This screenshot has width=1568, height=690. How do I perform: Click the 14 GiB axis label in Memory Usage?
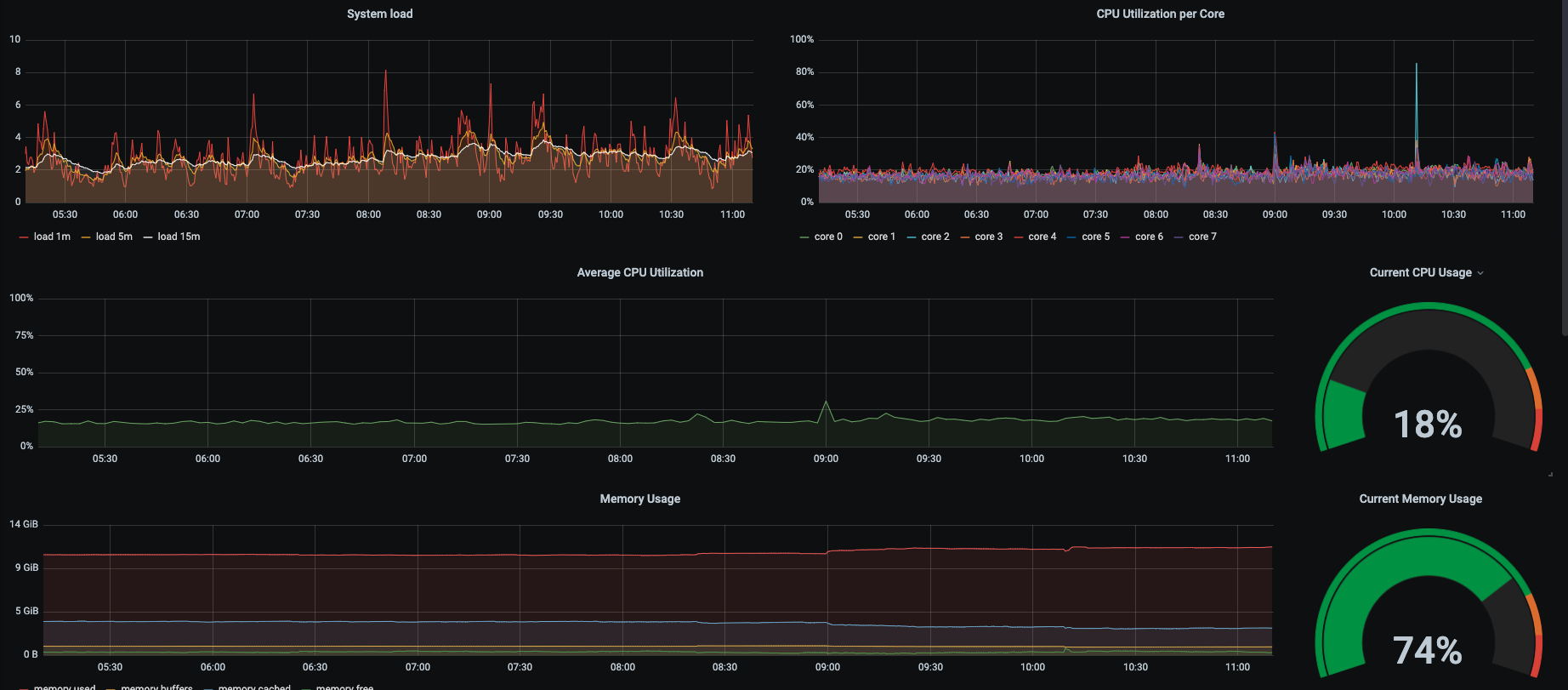tap(24, 524)
